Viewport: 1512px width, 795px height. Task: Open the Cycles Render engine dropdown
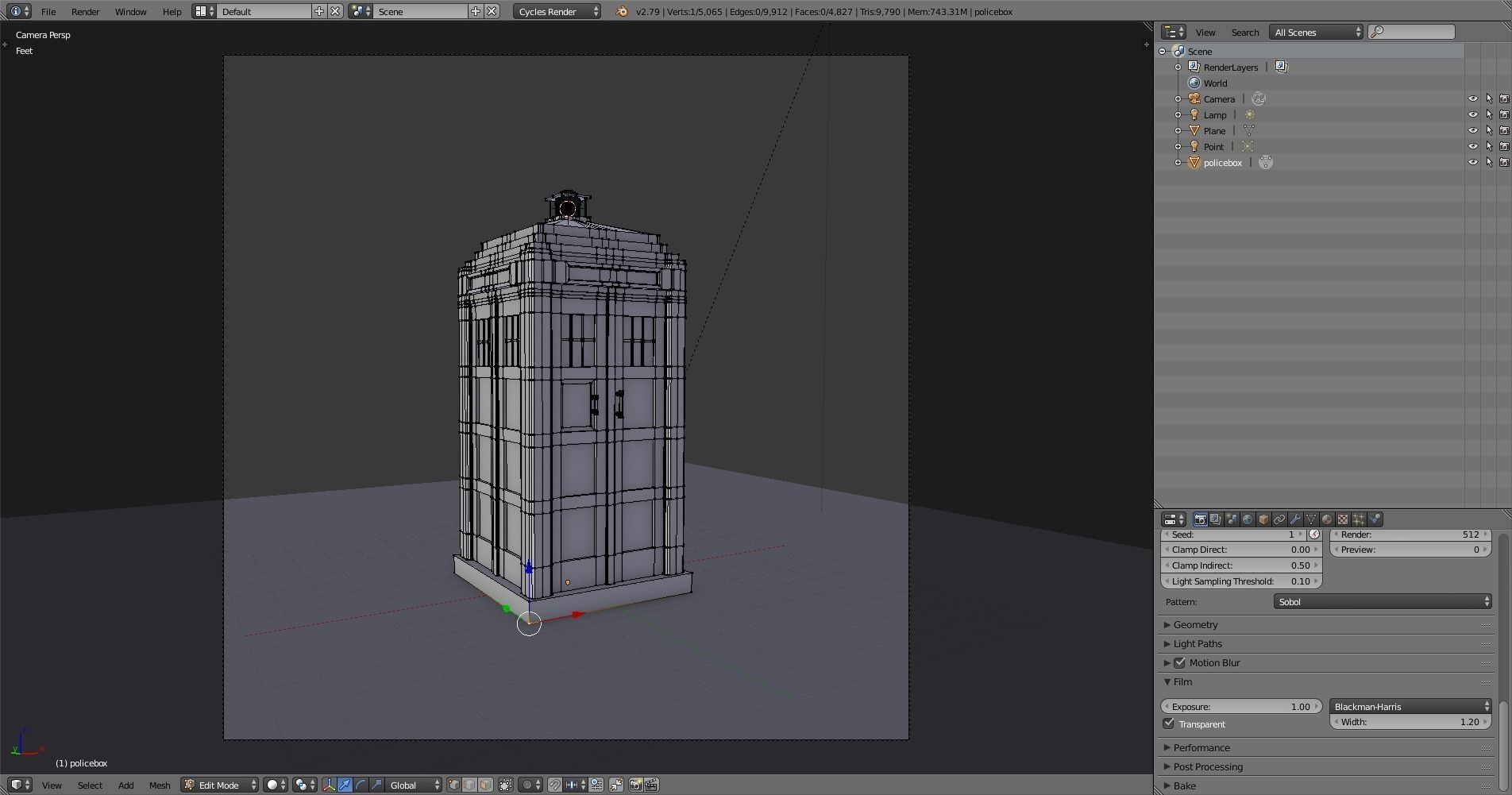point(557,11)
